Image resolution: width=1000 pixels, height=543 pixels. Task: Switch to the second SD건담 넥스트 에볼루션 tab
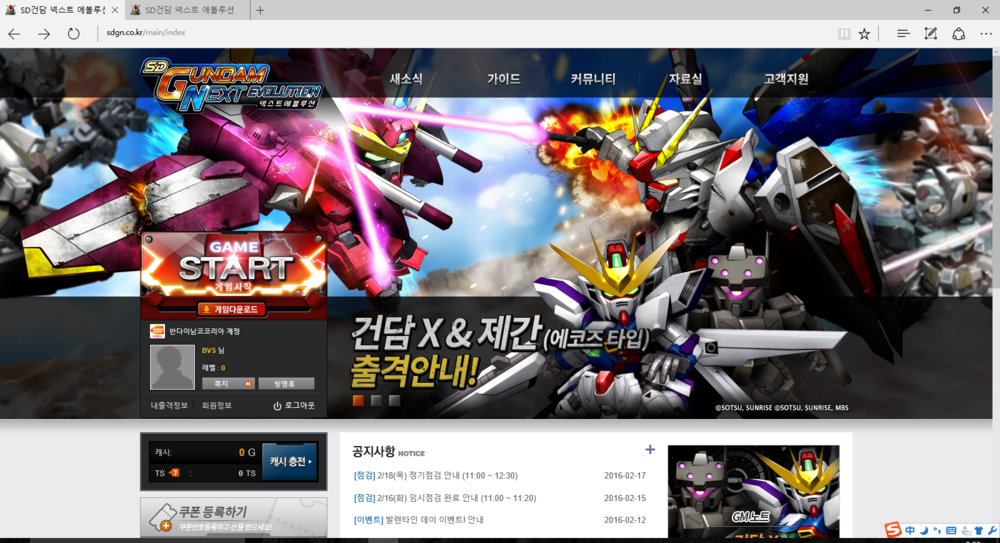pyautogui.click(x=188, y=10)
